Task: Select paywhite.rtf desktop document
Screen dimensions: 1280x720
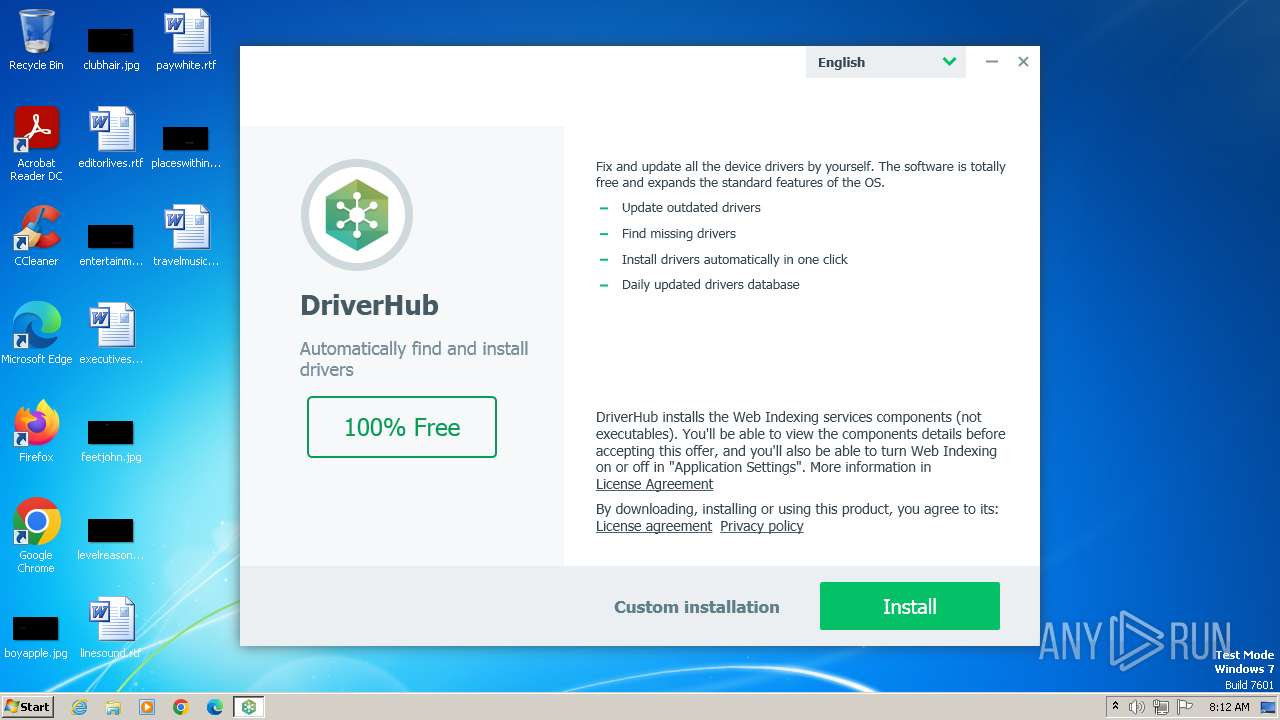Action: click(186, 40)
